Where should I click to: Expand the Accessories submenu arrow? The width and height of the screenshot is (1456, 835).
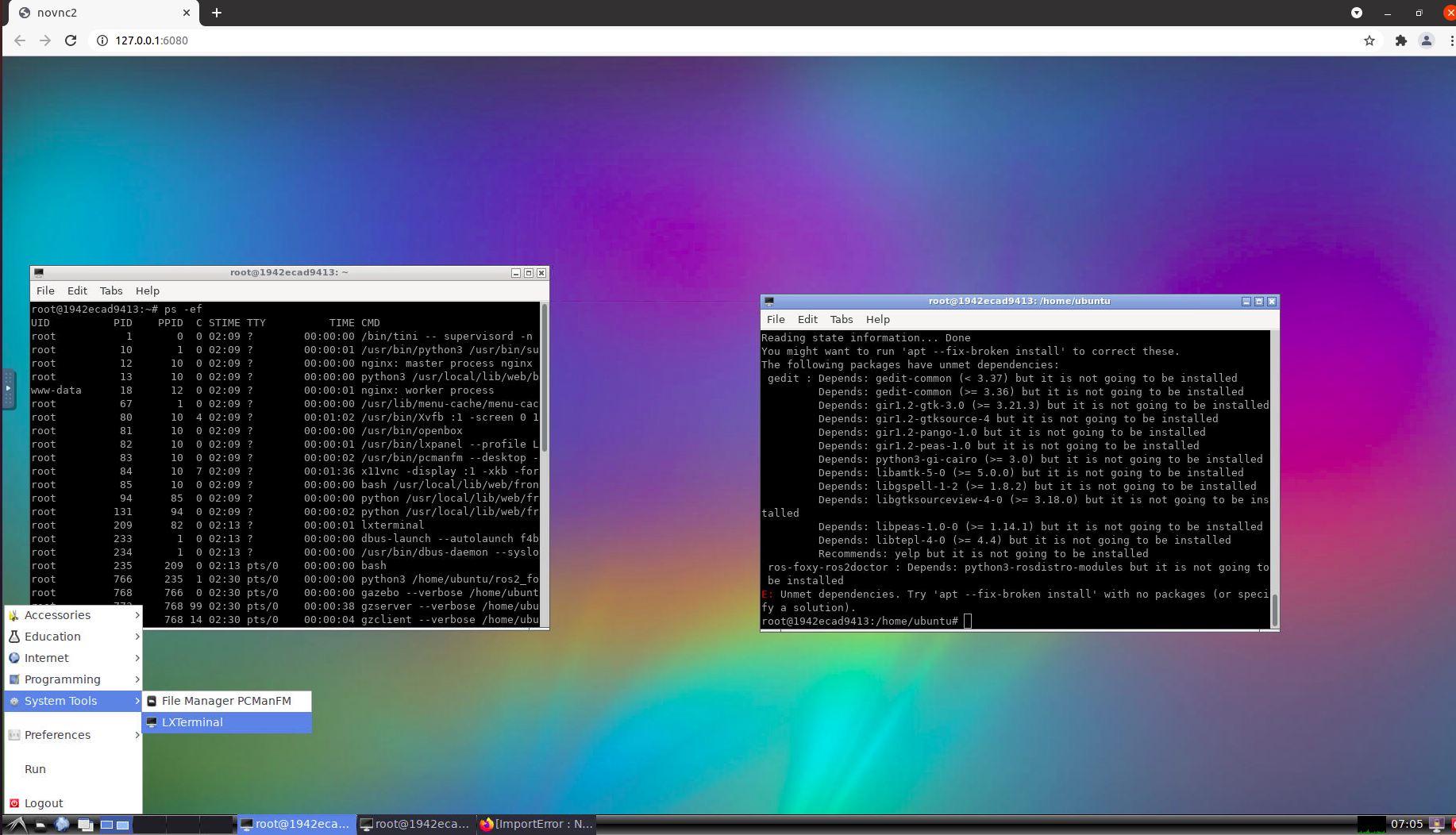click(137, 615)
